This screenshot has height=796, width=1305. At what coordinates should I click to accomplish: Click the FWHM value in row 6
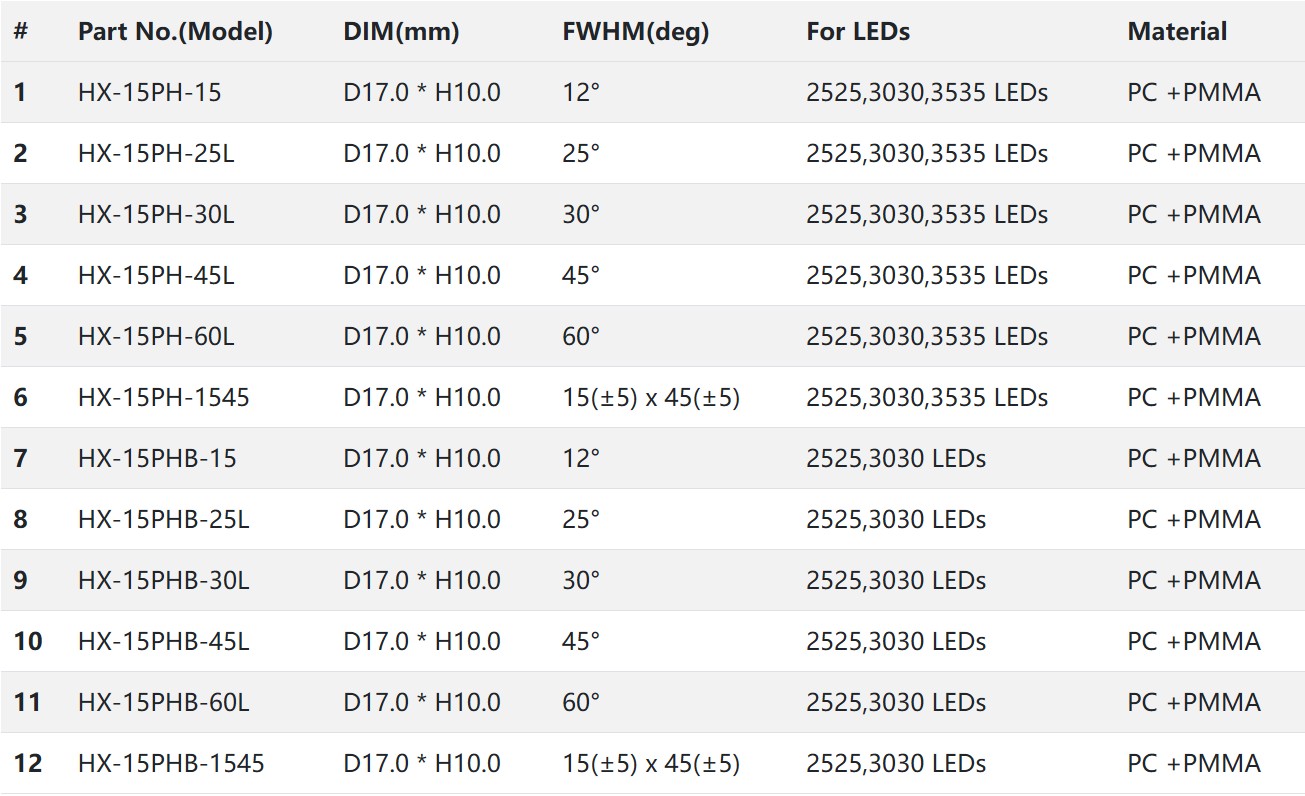click(651, 398)
